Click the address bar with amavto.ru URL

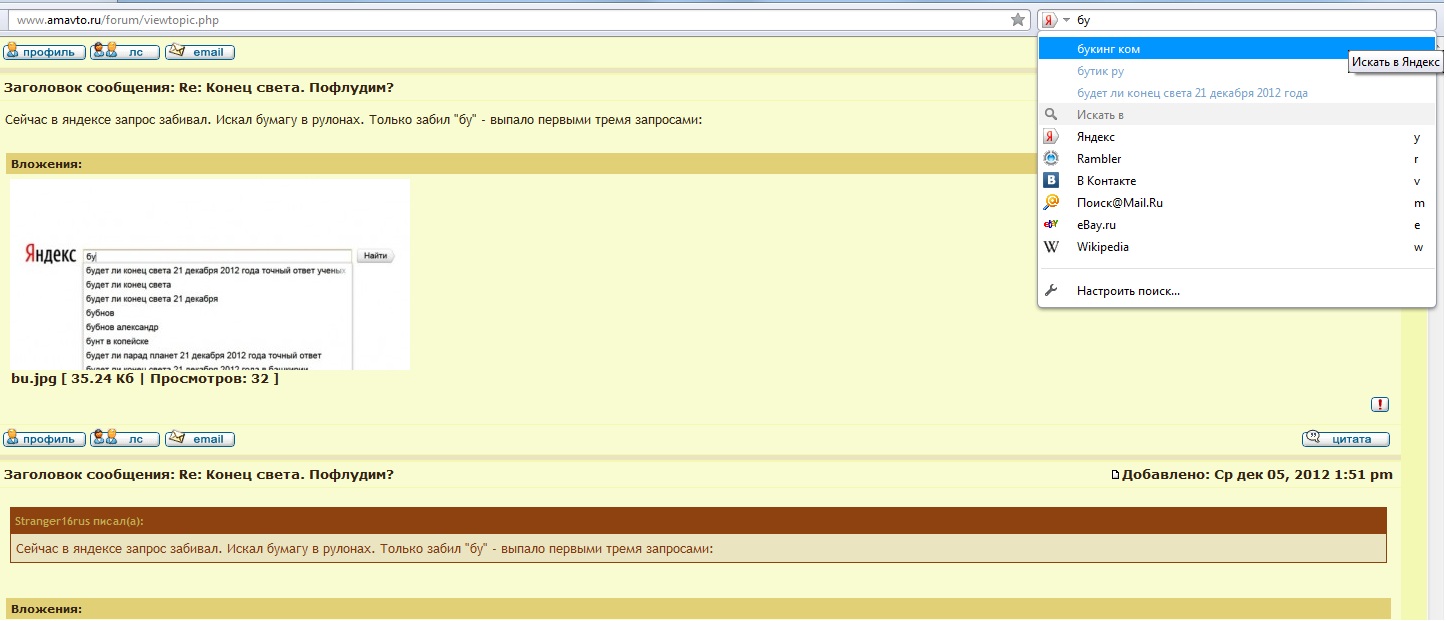[x=500, y=20]
